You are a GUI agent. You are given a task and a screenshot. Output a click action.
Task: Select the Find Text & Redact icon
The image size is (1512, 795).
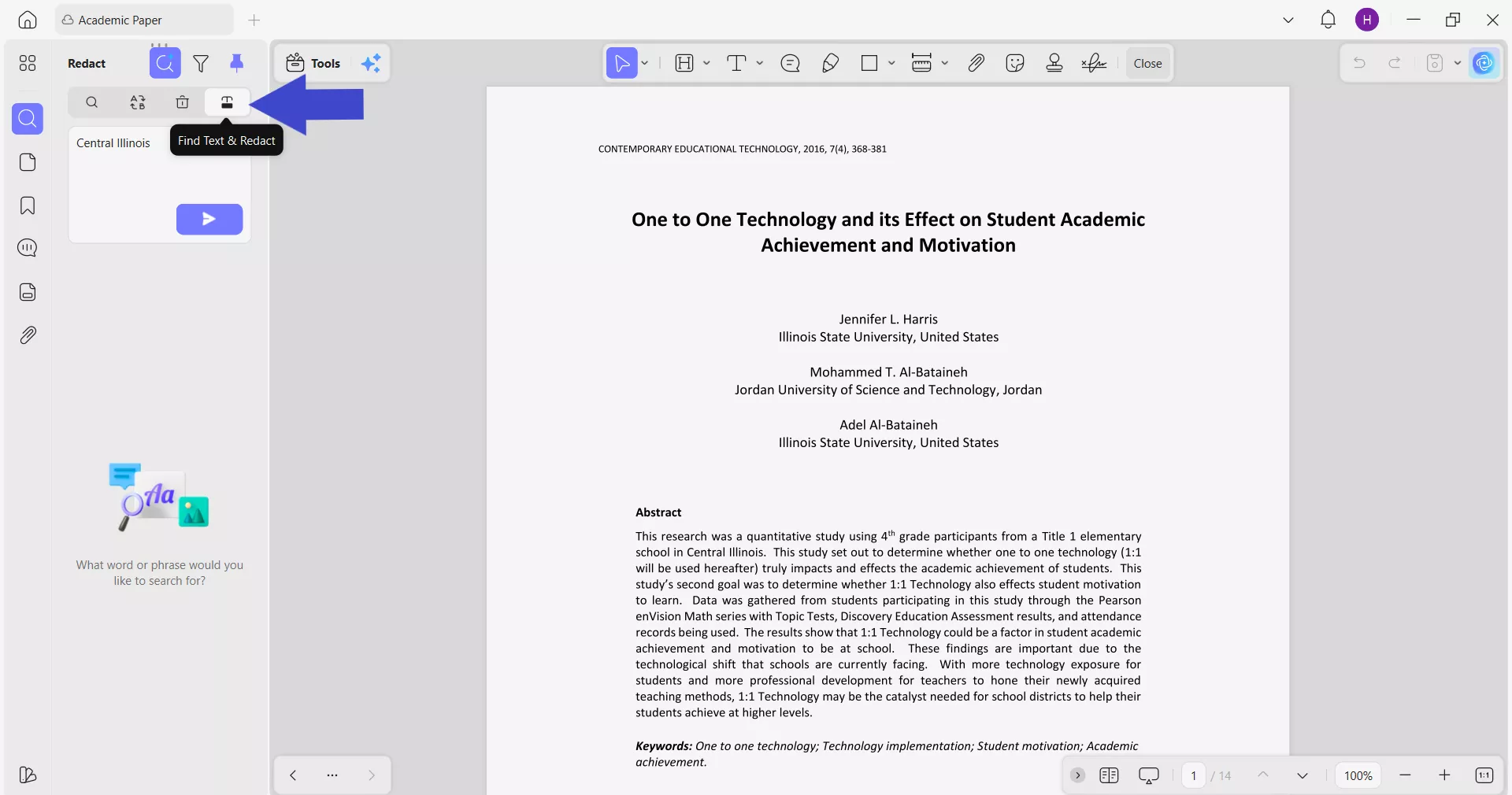coord(227,102)
